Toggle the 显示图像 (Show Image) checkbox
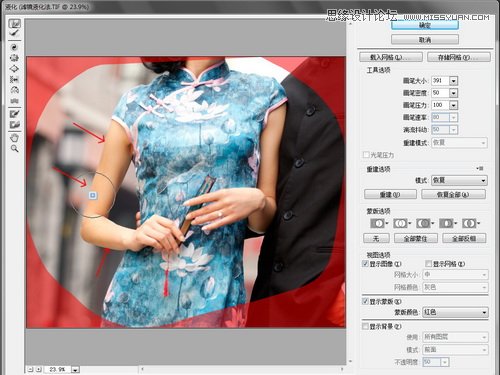 (365, 264)
